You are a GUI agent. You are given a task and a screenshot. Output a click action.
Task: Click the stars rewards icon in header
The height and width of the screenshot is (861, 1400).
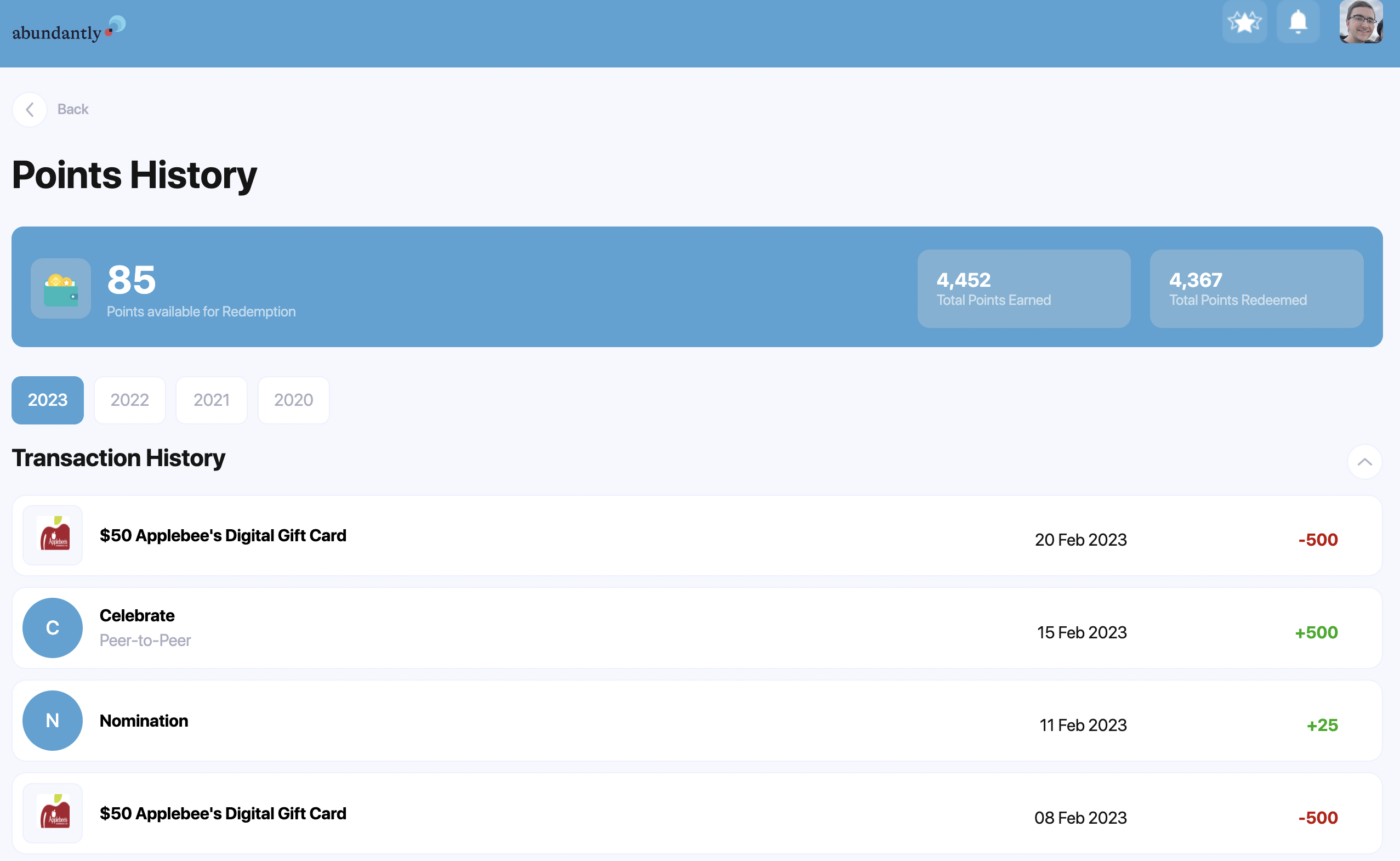pos(1244,22)
